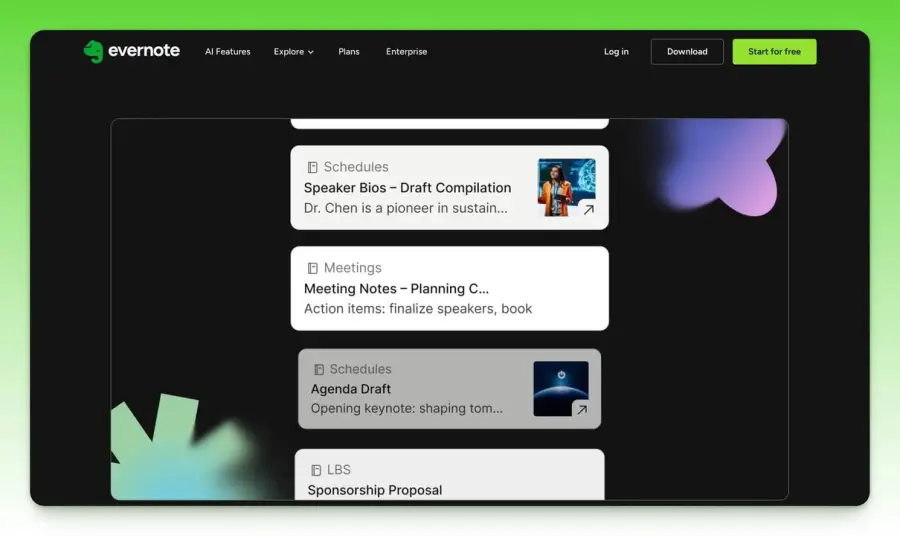Click the notebook icon in Agenda Draft card
Image resolution: width=900 pixels, height=536 pixels.
click(x=319, y=370)
